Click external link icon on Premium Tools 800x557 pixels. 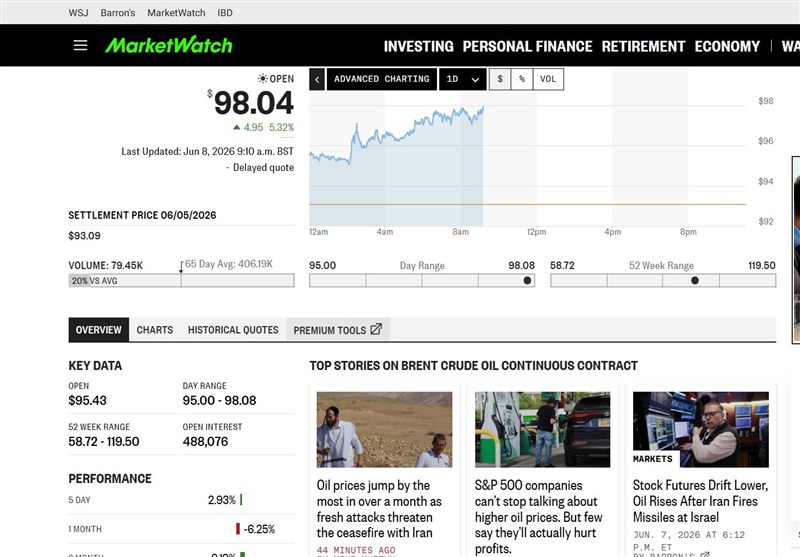(x=376, y=330)
